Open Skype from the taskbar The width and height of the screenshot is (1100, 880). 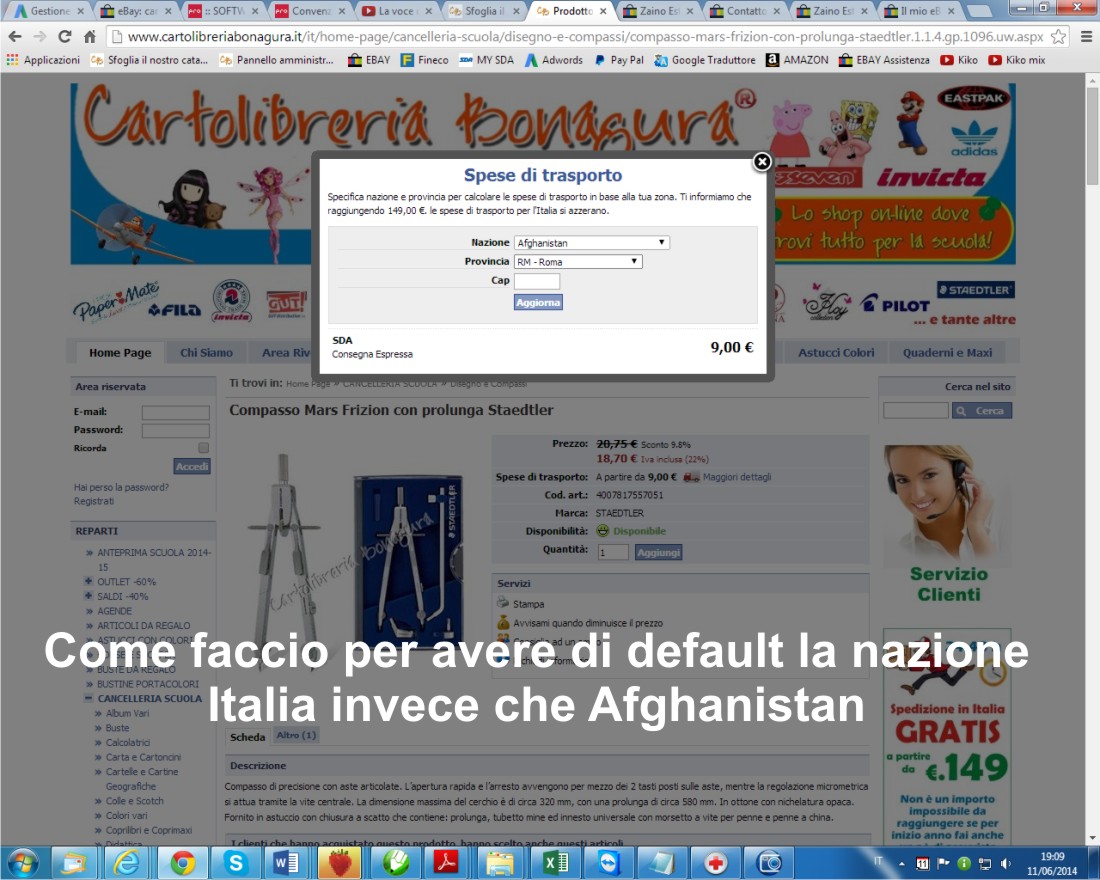[236, 863]
